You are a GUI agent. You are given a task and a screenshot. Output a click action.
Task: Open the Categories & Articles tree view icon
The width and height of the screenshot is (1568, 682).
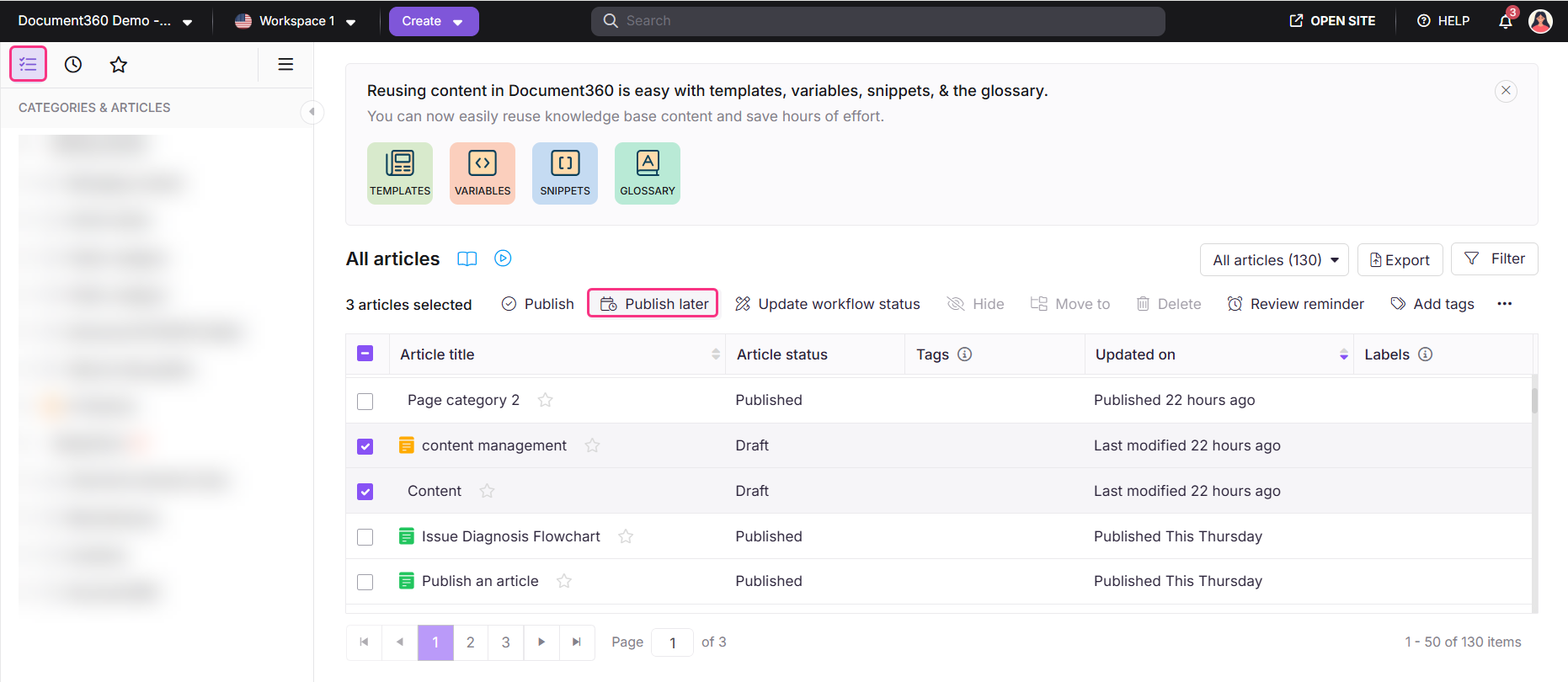pos(28,64)
